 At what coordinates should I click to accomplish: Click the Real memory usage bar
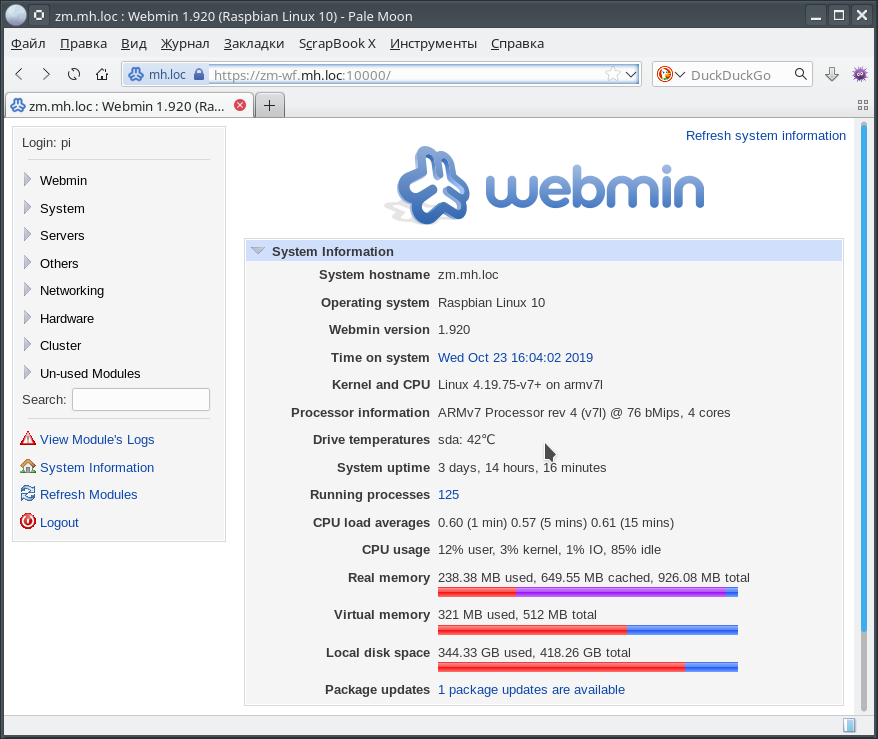(x=587, y=592)
